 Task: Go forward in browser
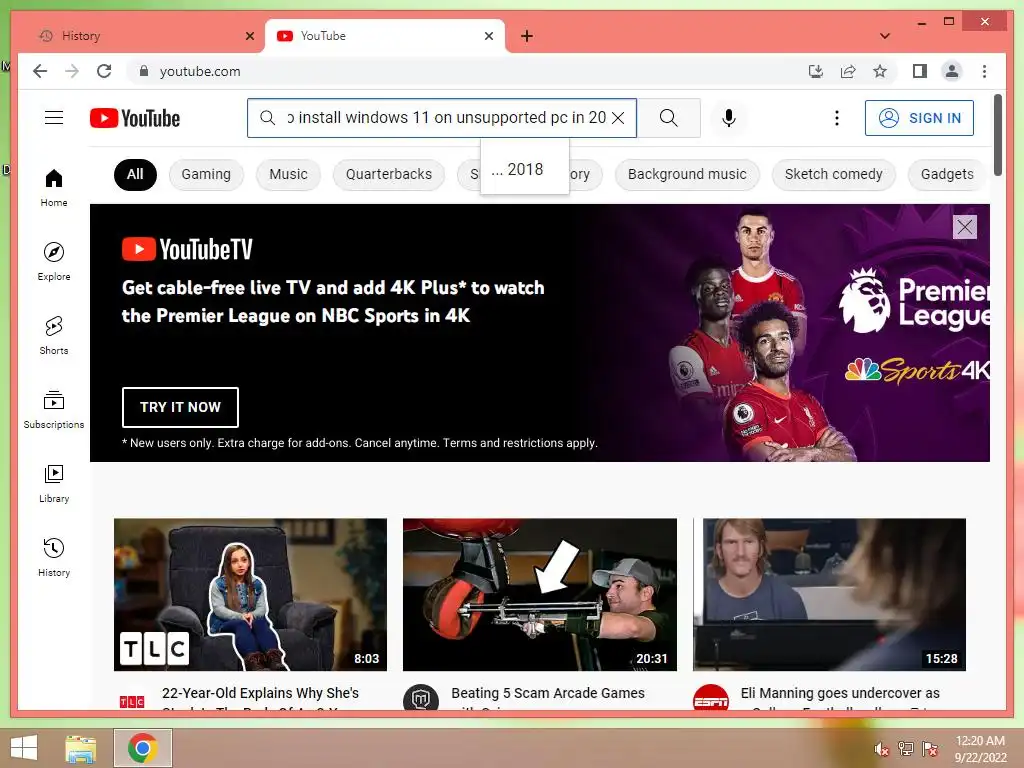[72, 71]
